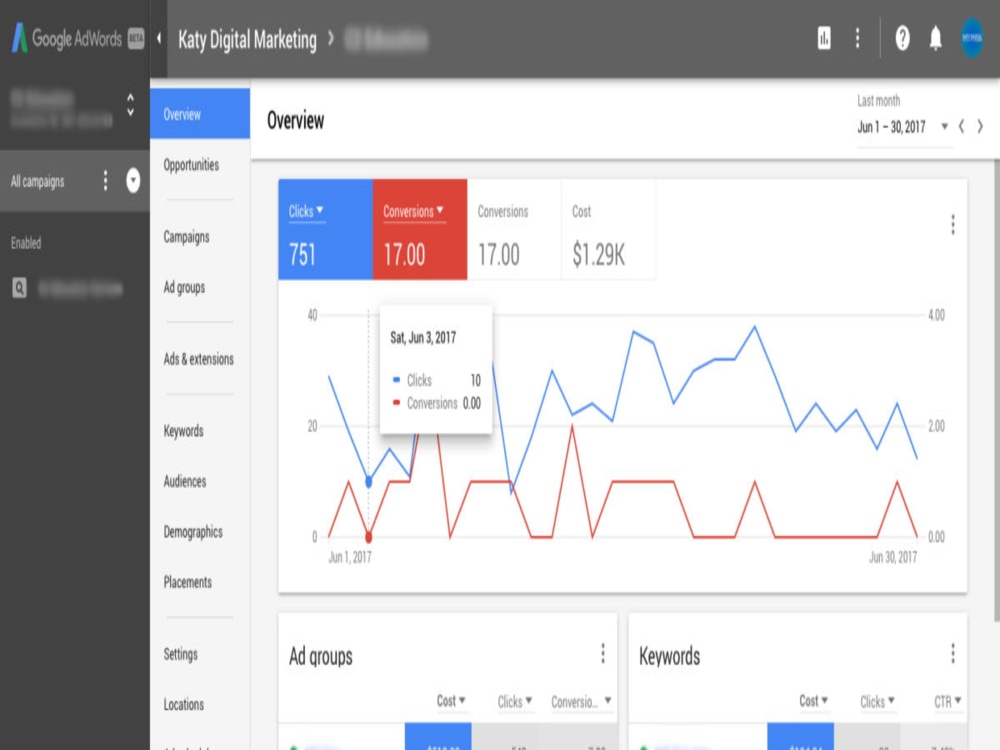
Task: Open the Overview tab
Action: 200,114
